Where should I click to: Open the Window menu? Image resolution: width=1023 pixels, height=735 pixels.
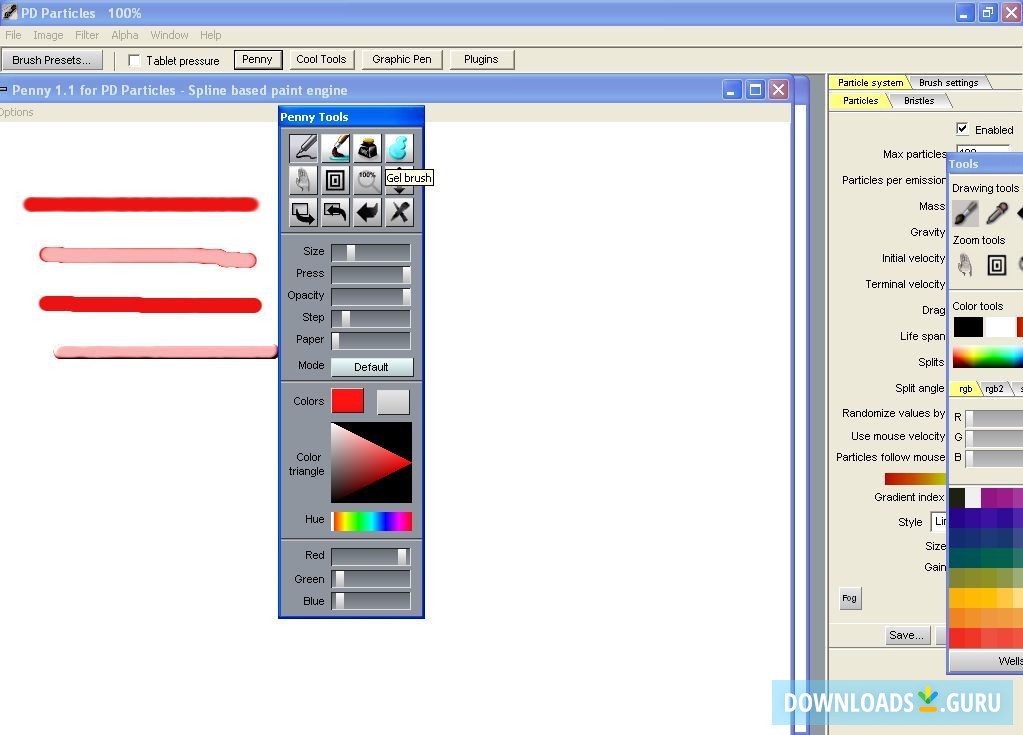tap(169, 35)
